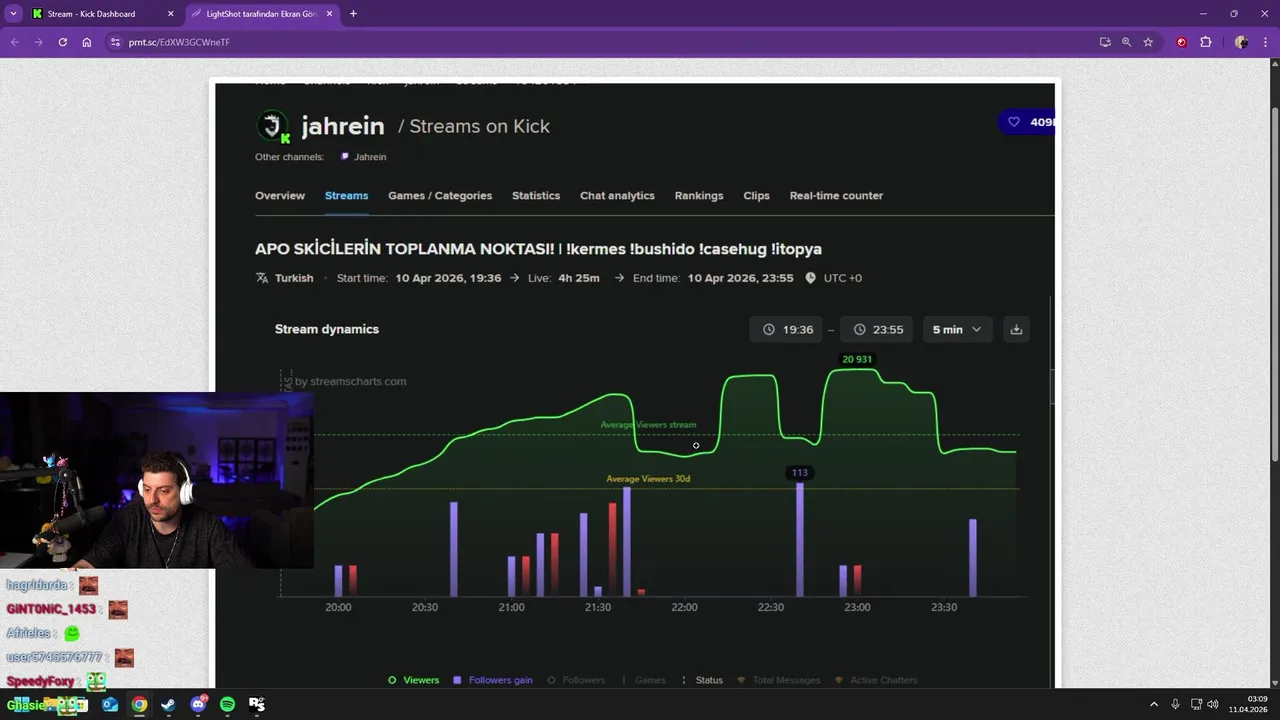This screenshot has width=1280, height=720.
Task: Select the LightShot tarafından Ekran tab
Action: click(x=262, y=14)
